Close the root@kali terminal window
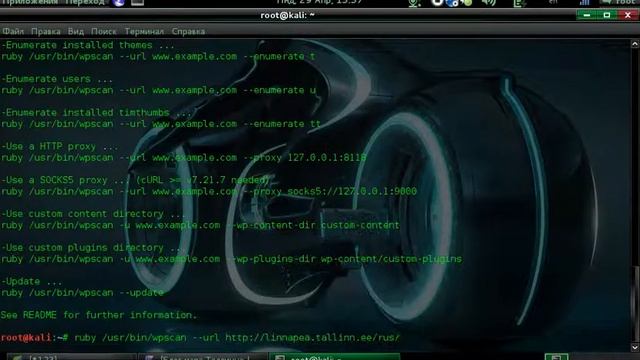The width and height of the screenshot is (640, 360). click(x=628, y=15)
